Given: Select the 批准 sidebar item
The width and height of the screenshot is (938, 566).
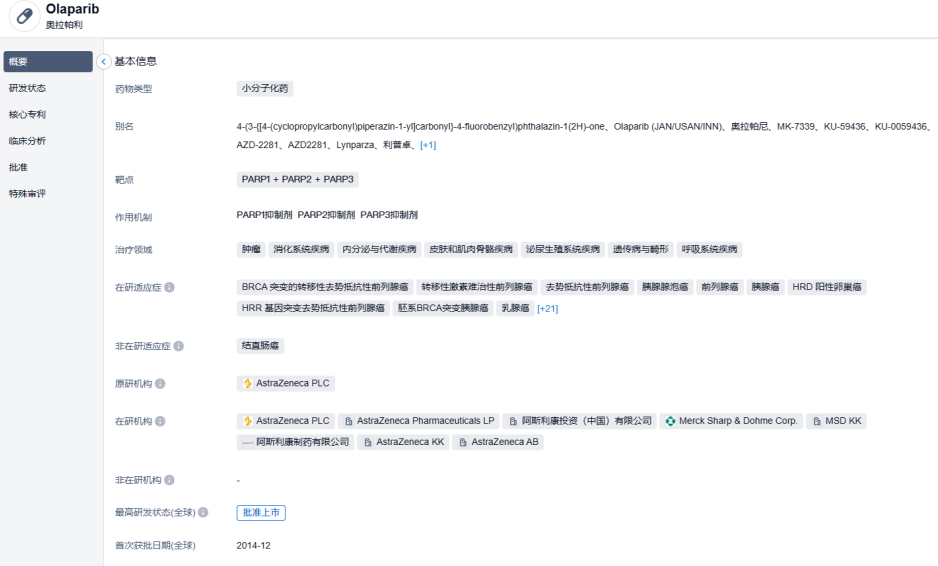Looking at the screenshot, I should 18,167.
